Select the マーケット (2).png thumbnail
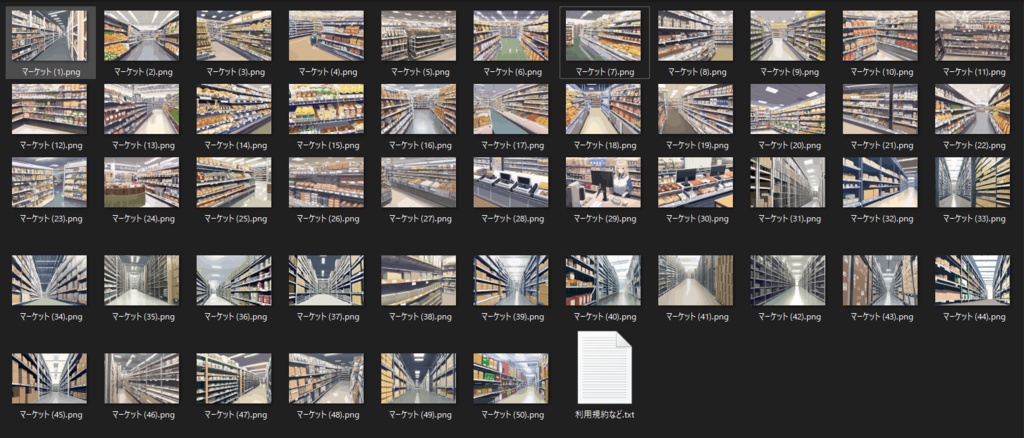This screenshot has width=1024, height=438. pyautogui.click(x=142, y=36)
